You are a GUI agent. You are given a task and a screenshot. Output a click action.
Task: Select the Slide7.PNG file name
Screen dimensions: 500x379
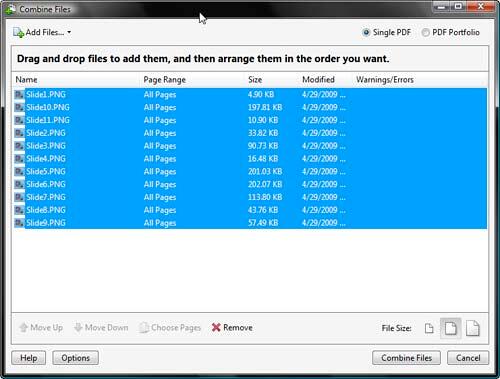tap(46, 197)
